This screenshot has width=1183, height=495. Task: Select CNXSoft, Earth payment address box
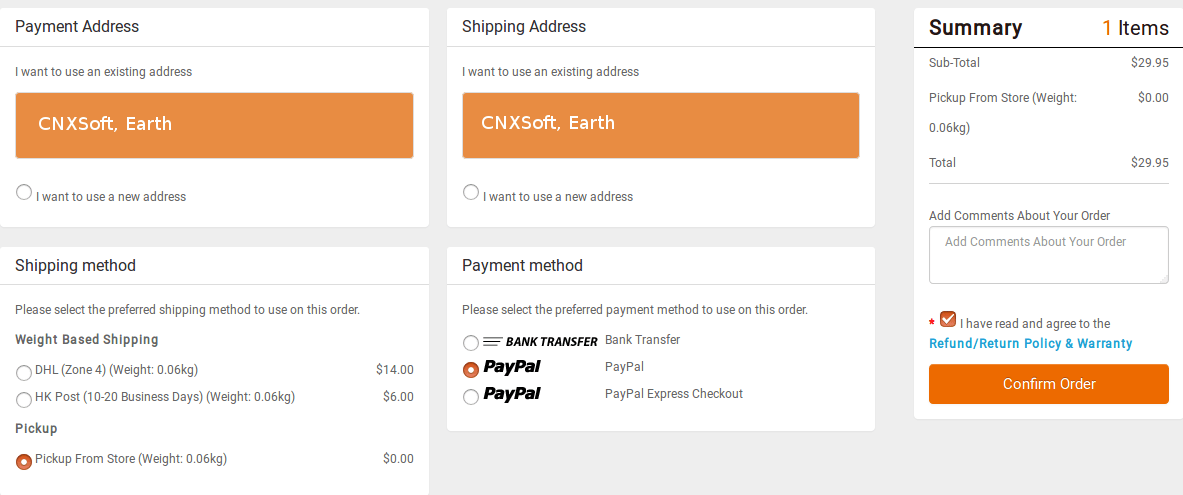pos(214,125)
